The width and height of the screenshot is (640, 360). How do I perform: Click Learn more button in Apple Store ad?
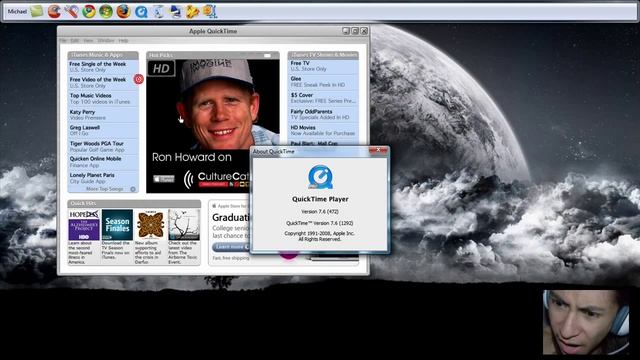coord(231,247)
